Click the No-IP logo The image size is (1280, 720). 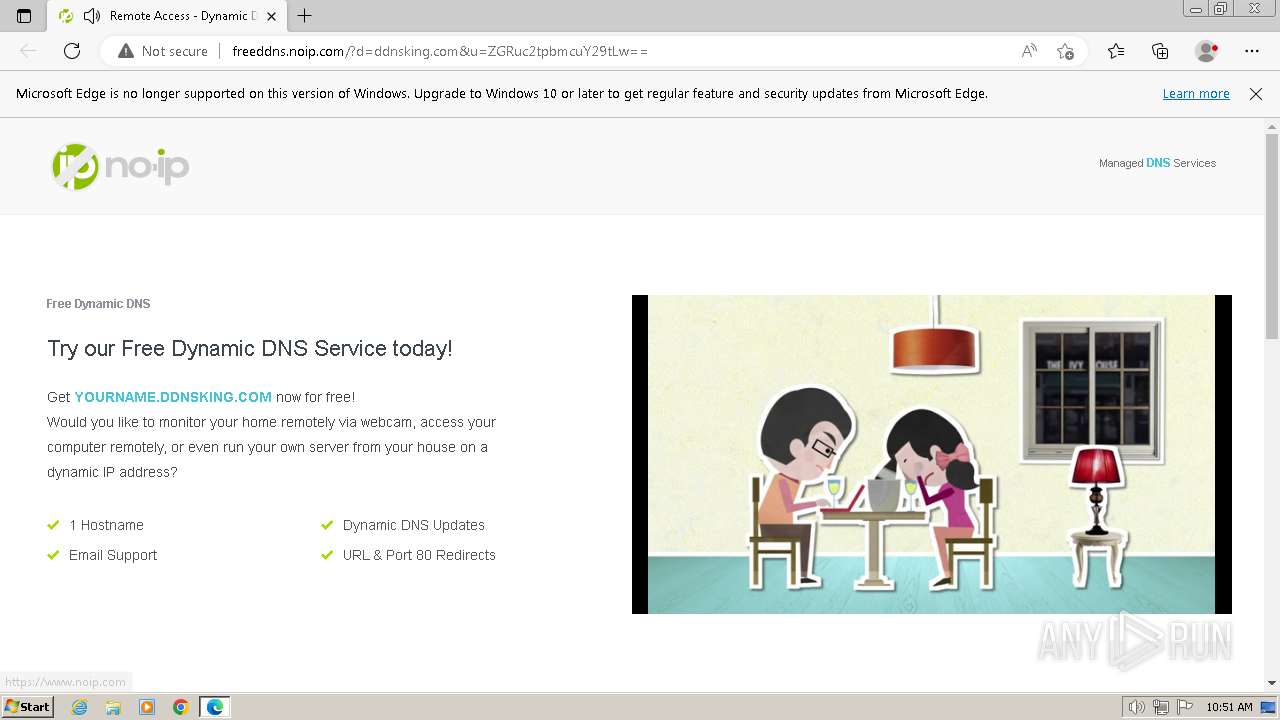coord(120,166)
